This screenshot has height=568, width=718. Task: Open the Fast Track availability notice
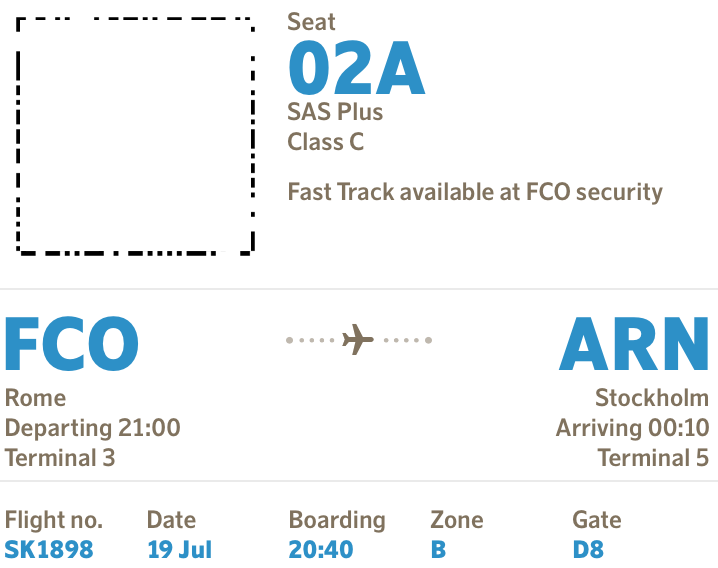point(475,191)
